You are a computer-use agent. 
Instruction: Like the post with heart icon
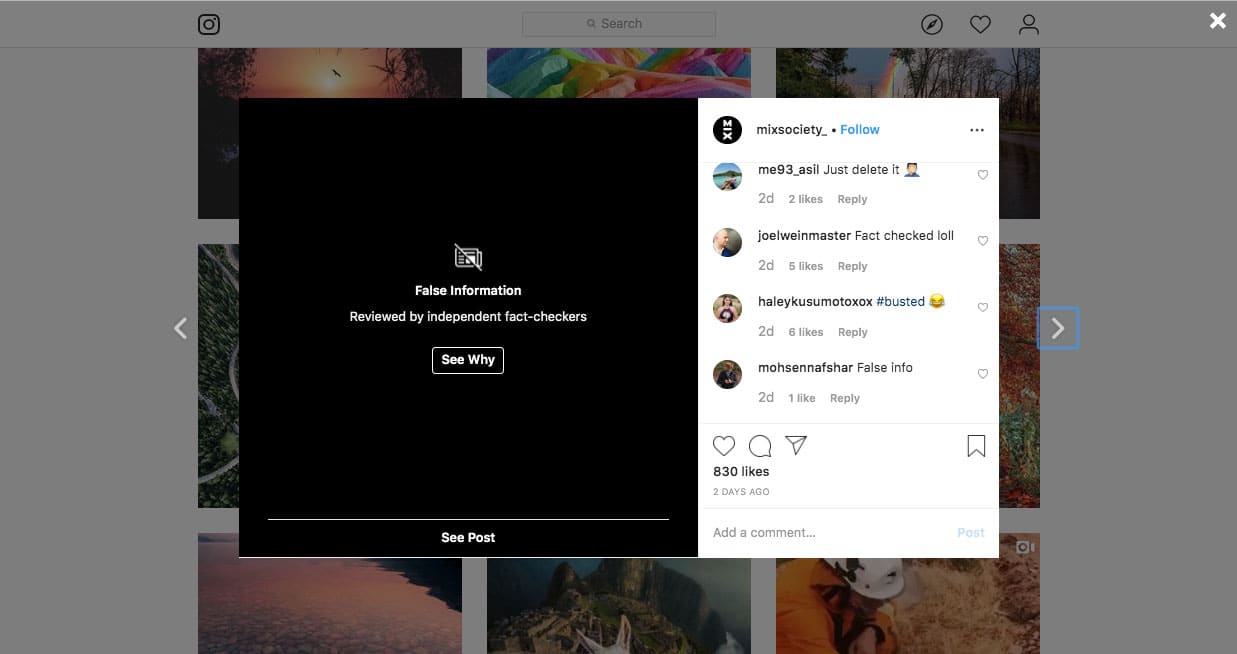click(x=724, y=446)
